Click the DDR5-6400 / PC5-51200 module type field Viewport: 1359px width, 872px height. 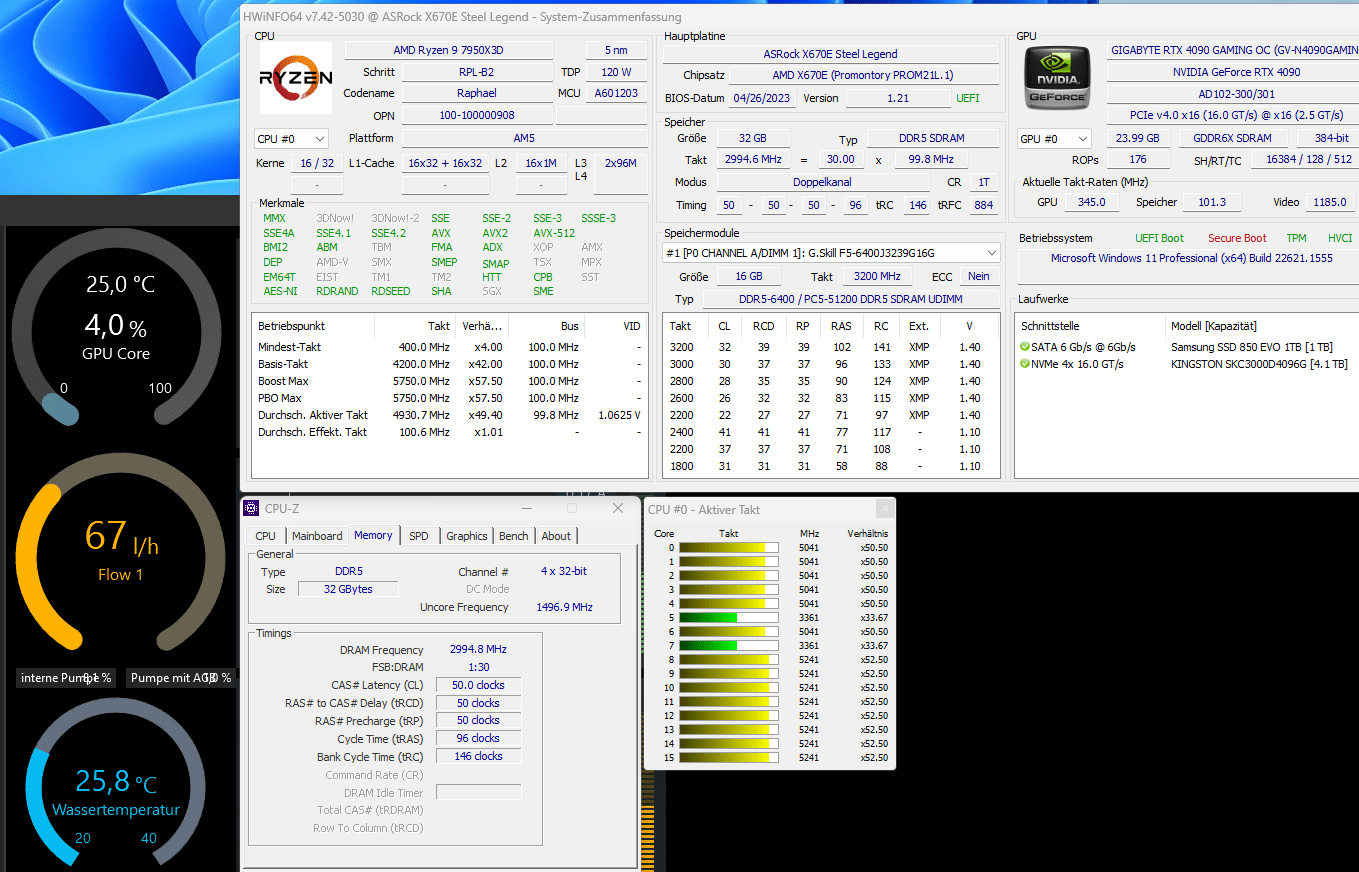coord(849,299)
